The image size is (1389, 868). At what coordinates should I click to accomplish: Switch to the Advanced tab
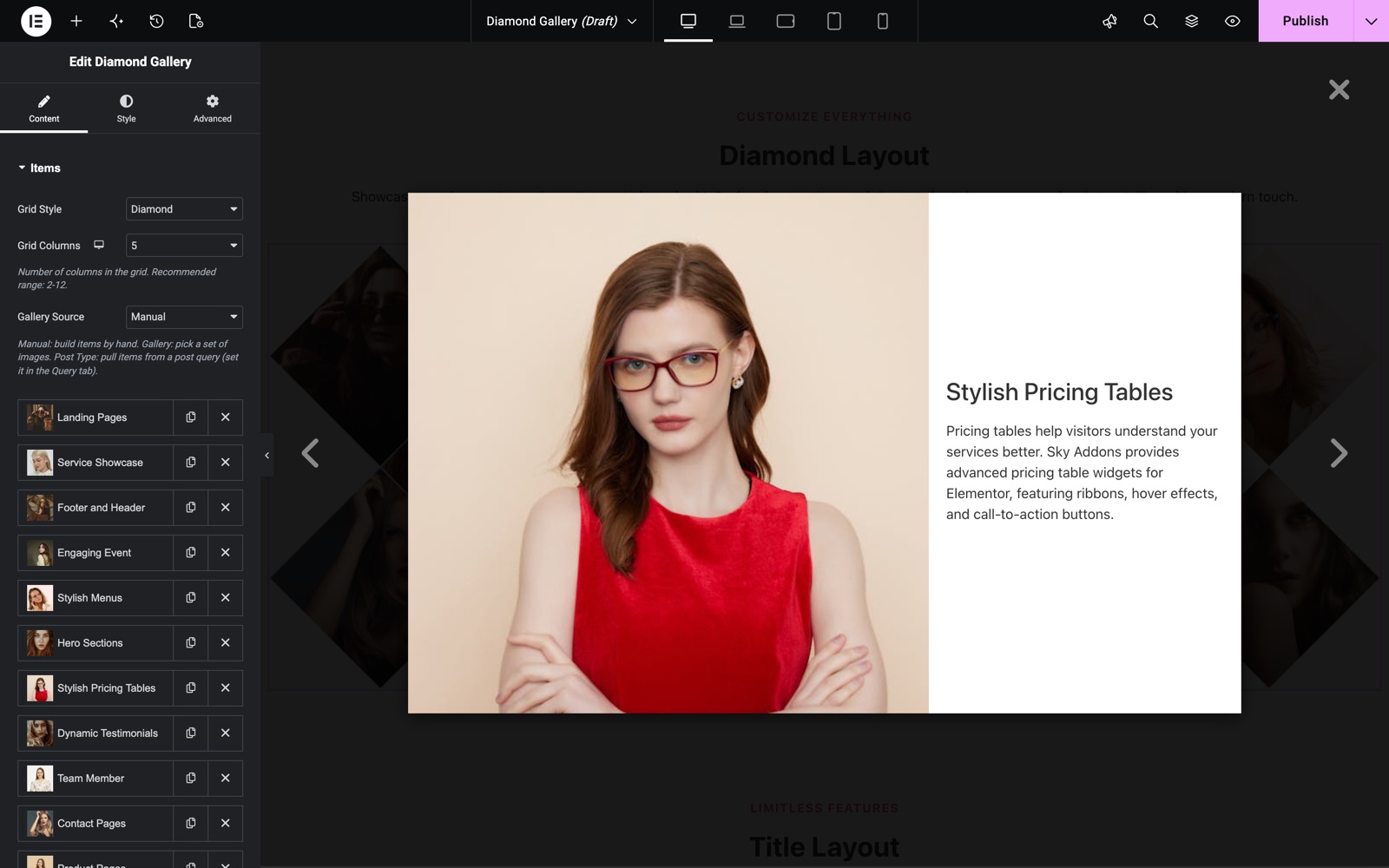pyautogui.click(x=213, y=108)
